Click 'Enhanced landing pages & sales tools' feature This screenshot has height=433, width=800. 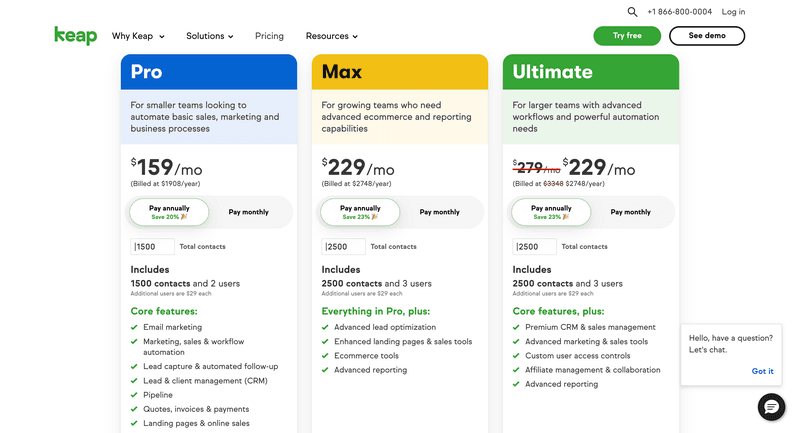click(403, 342)
